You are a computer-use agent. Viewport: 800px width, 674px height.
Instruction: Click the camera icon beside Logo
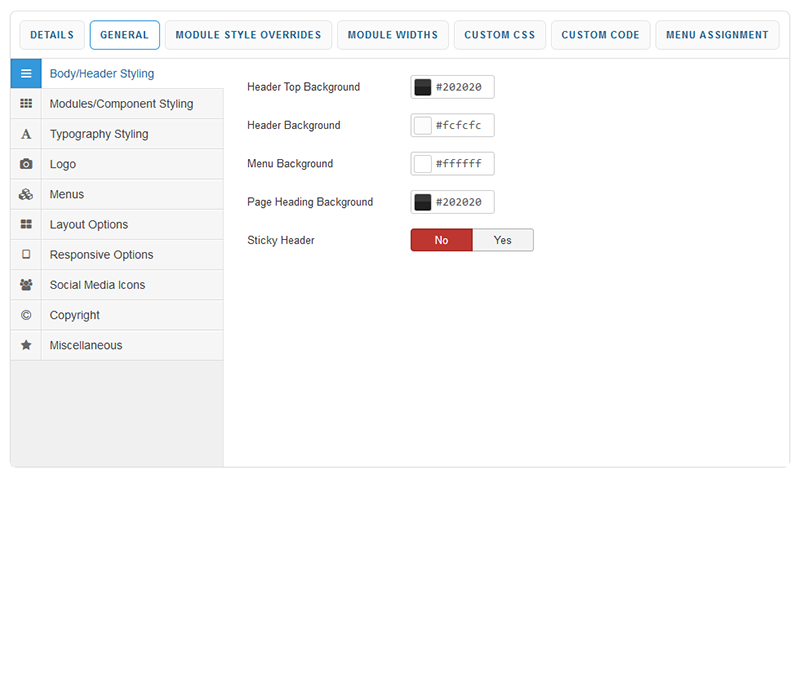click(x=26, y=164)
